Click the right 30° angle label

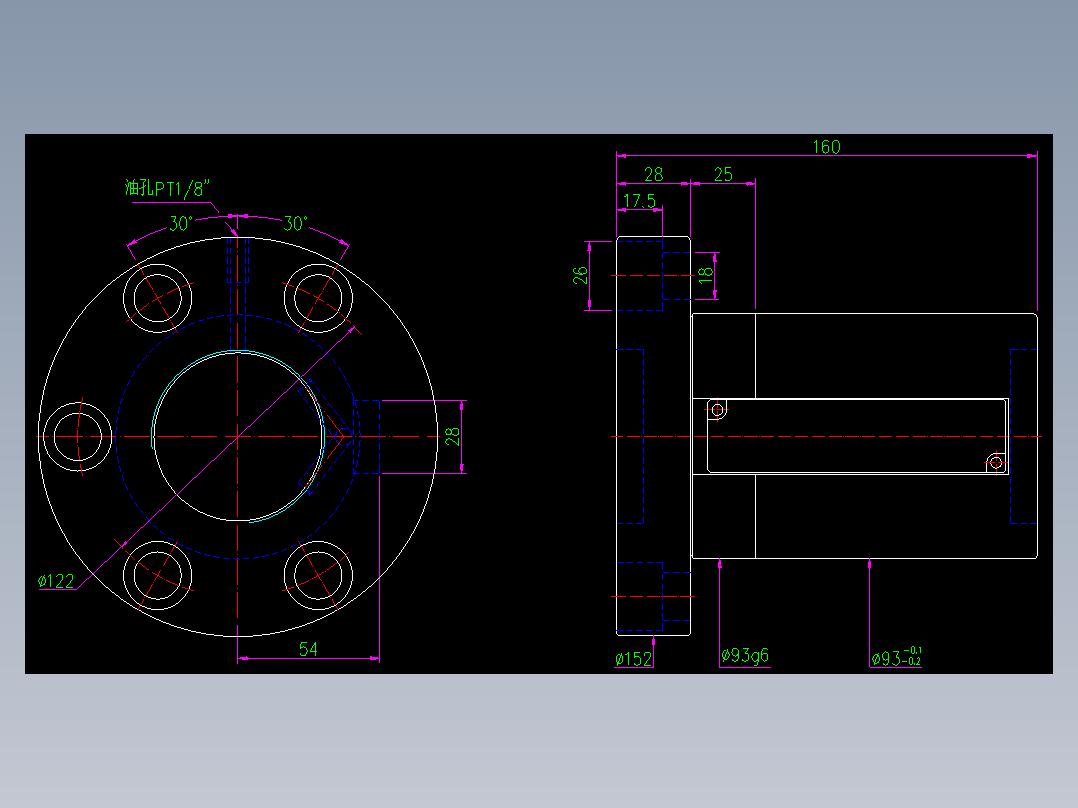tap(295, 223)
